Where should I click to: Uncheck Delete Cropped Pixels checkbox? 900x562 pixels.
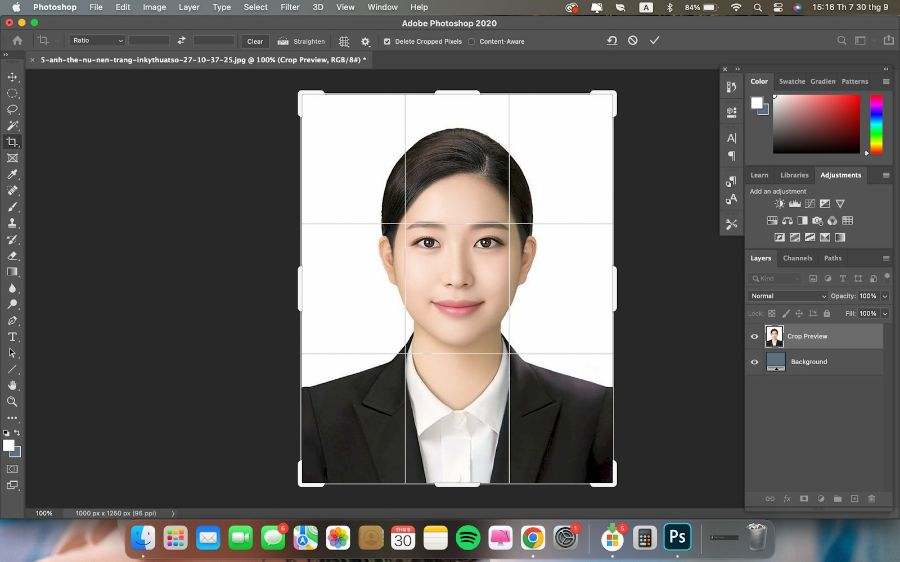(x=387, y=41)
